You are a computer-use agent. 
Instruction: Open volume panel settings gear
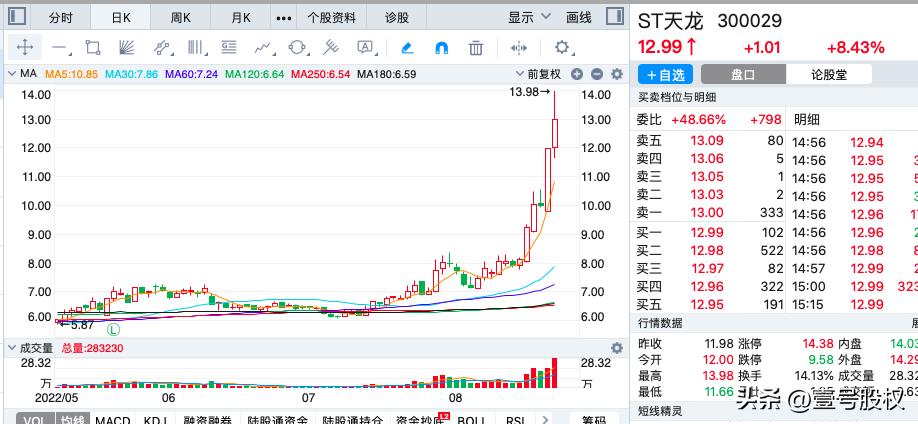tap(616, 348)
